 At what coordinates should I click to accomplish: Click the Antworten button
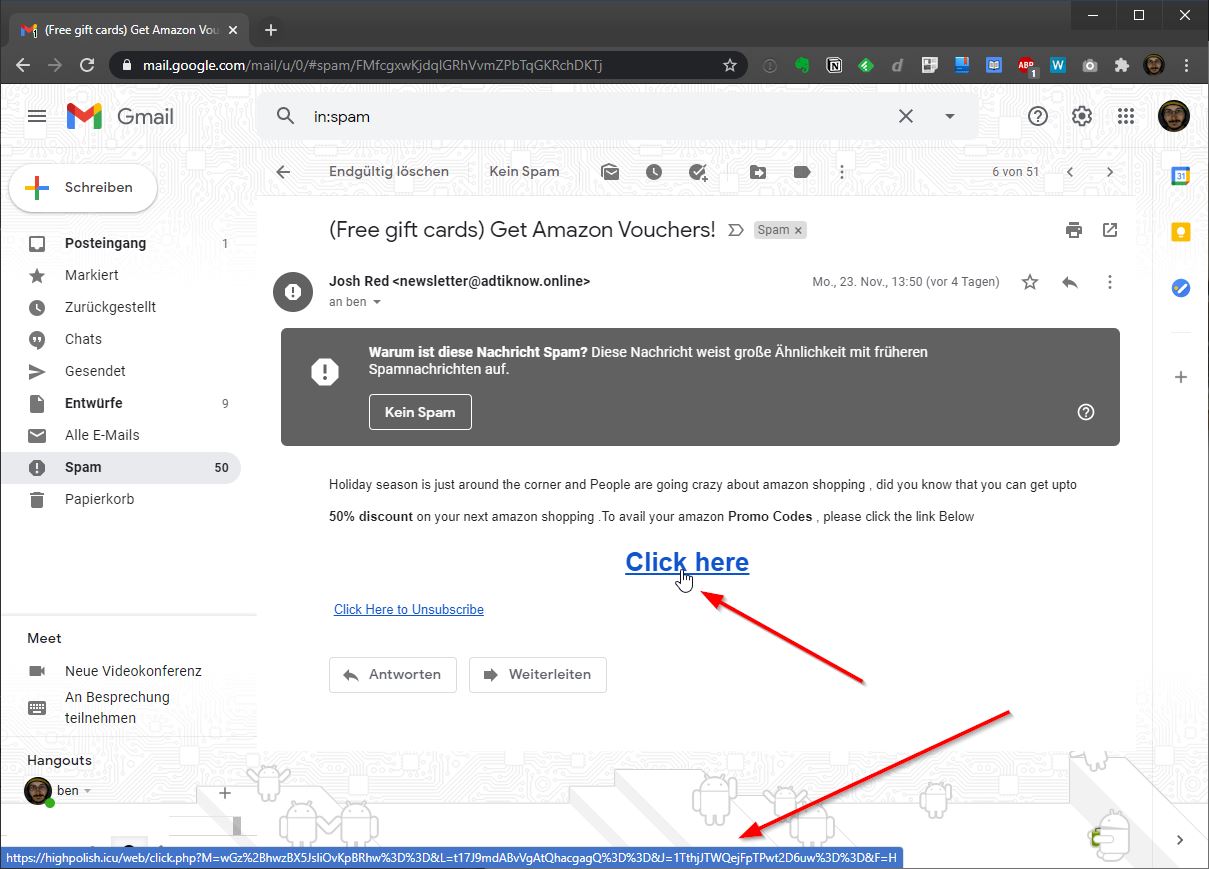(x=392, y=675)
